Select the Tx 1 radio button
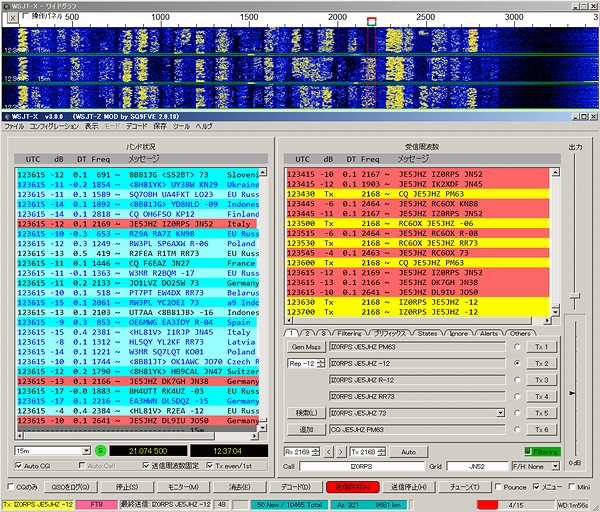Image resolution: width=600 pixels, height=512 pixels. coord(517,347)
